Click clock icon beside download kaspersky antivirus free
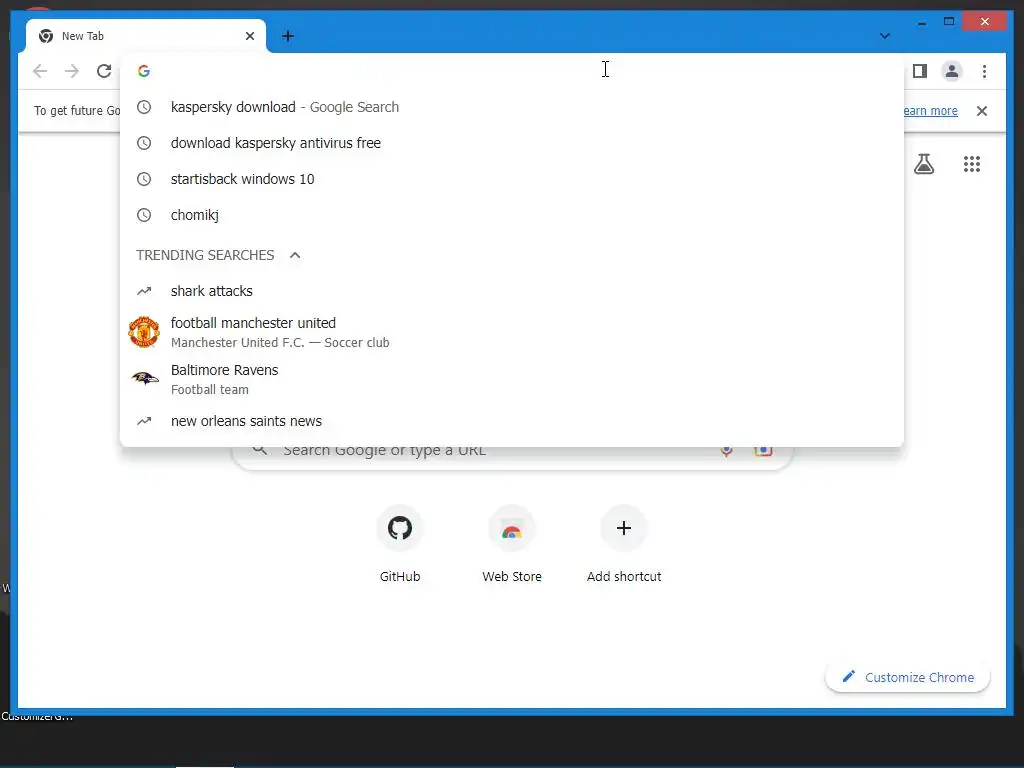Screen dimensions: 1024x768 tap(144, 143)
